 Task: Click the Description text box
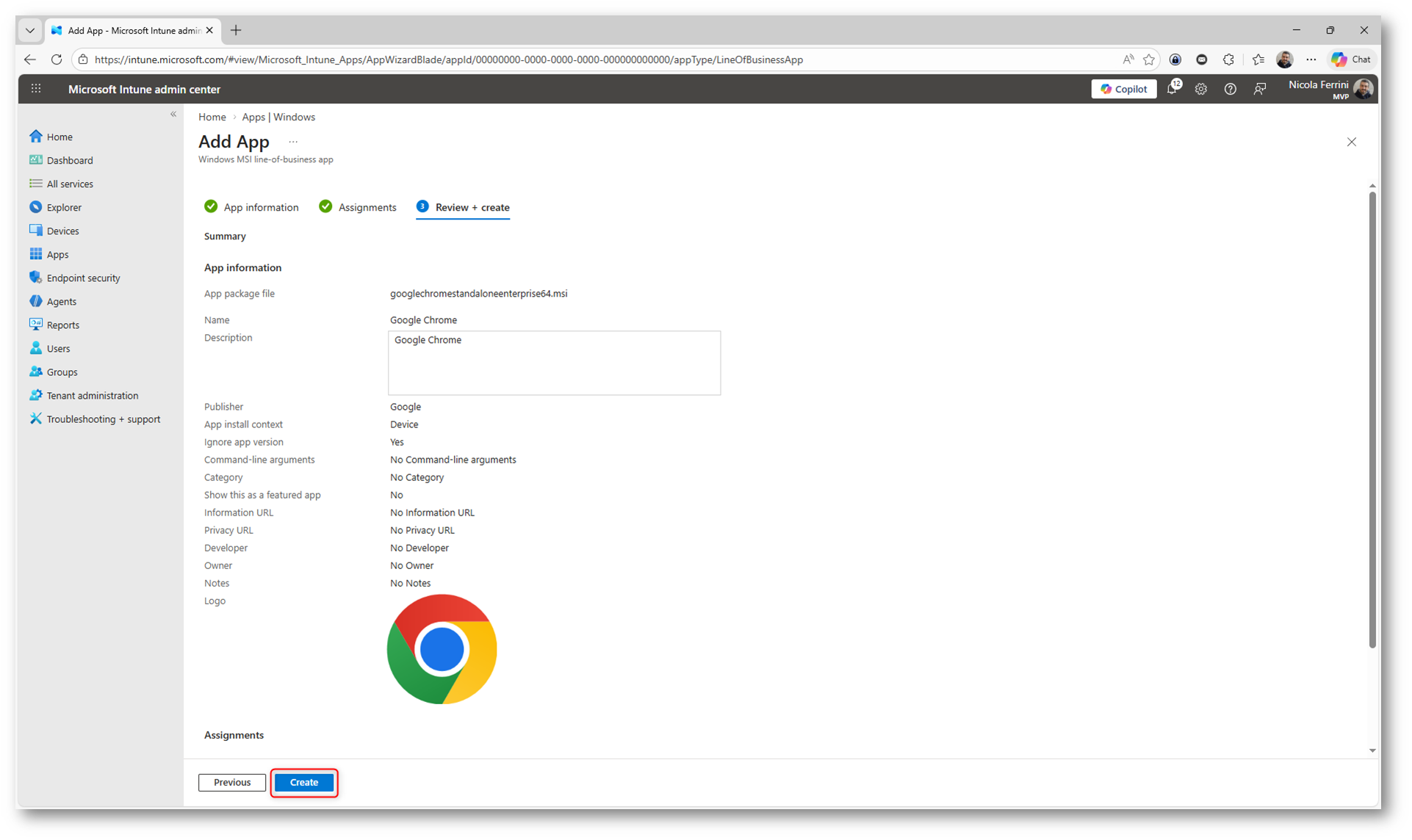coord(554,363)
